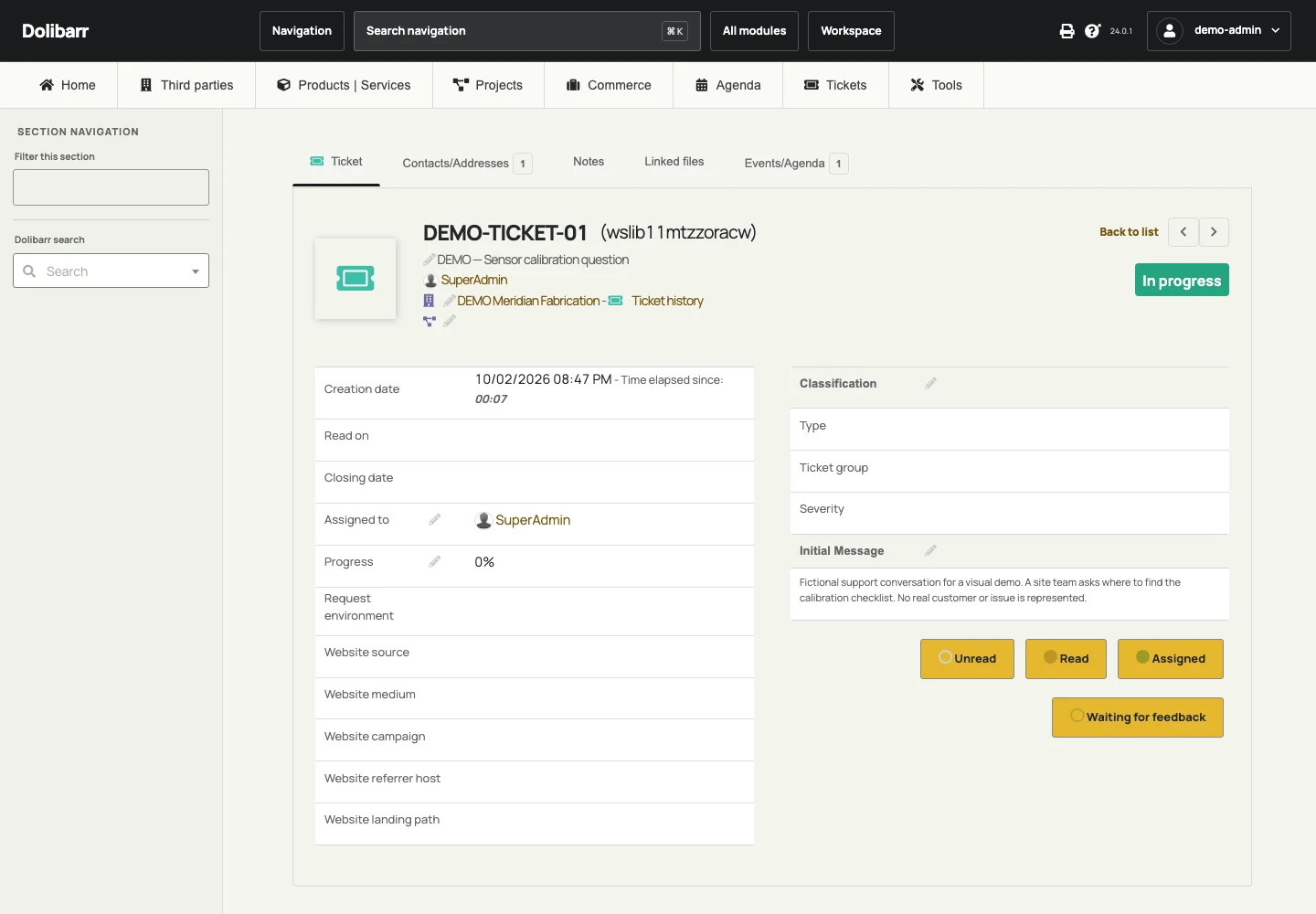This screenshot has height=914, width=1316.
Task: Click the magnifier icon in Dolibarr search
Action: point(29,271)
